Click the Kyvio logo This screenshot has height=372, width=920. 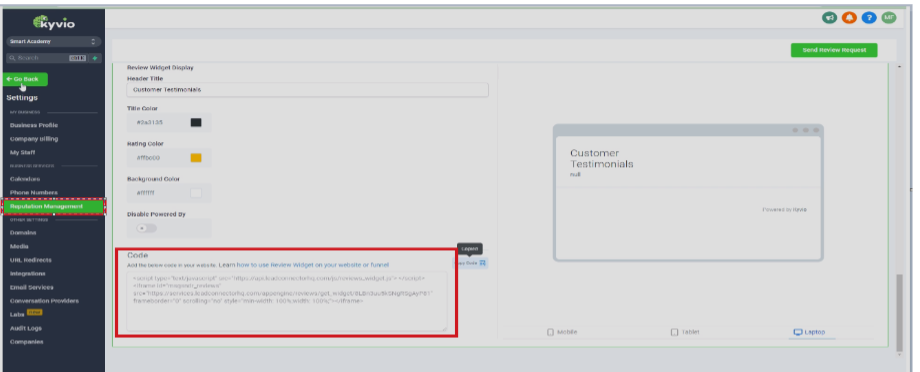point(54,22)
